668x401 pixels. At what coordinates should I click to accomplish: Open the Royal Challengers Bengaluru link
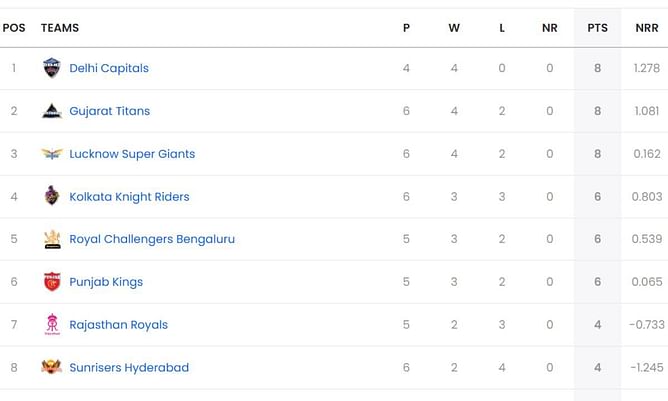click(x=152, y=239)
